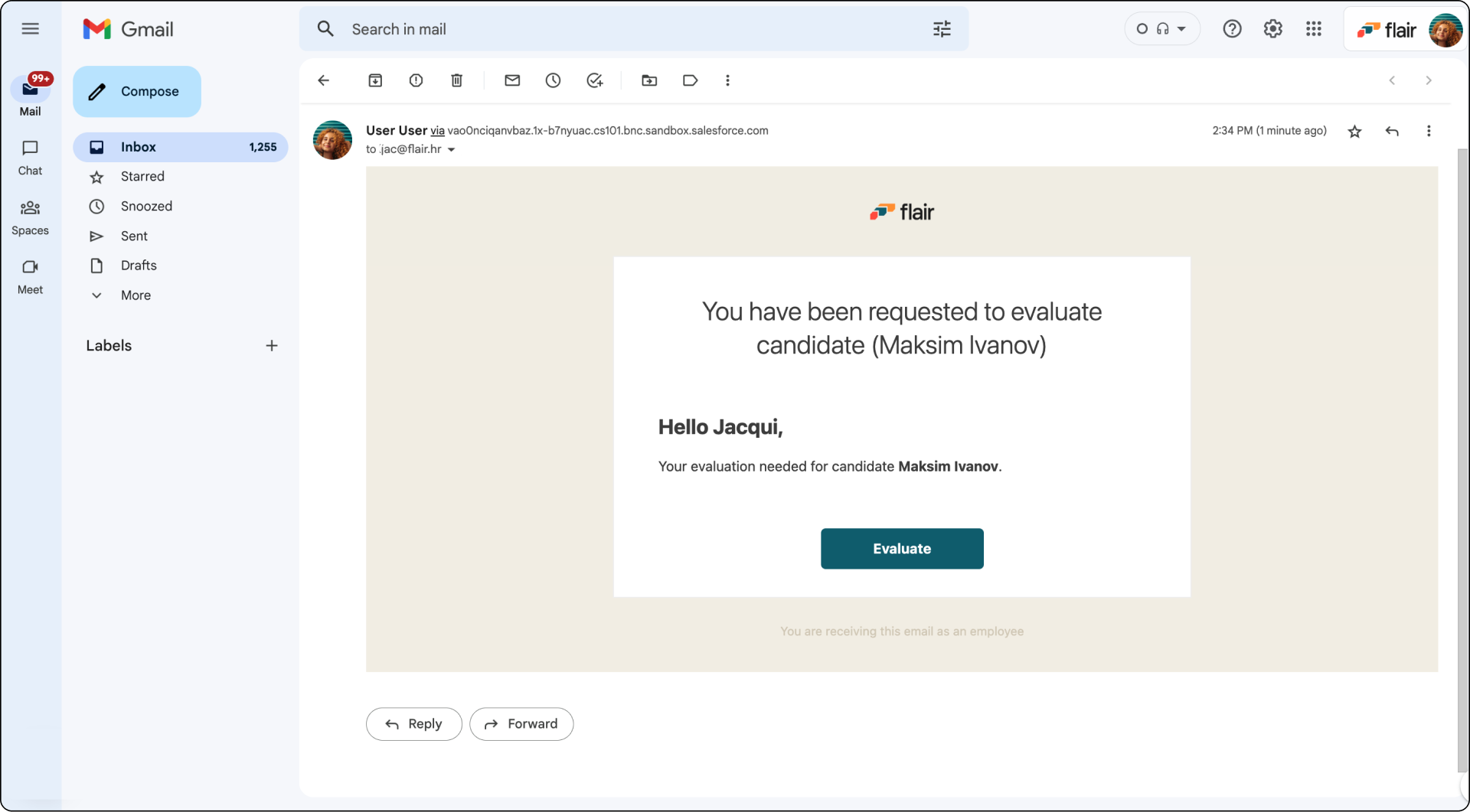Click the Evaluate button in the email
This screenshot has width=1470, height=812.
point(902,548)
